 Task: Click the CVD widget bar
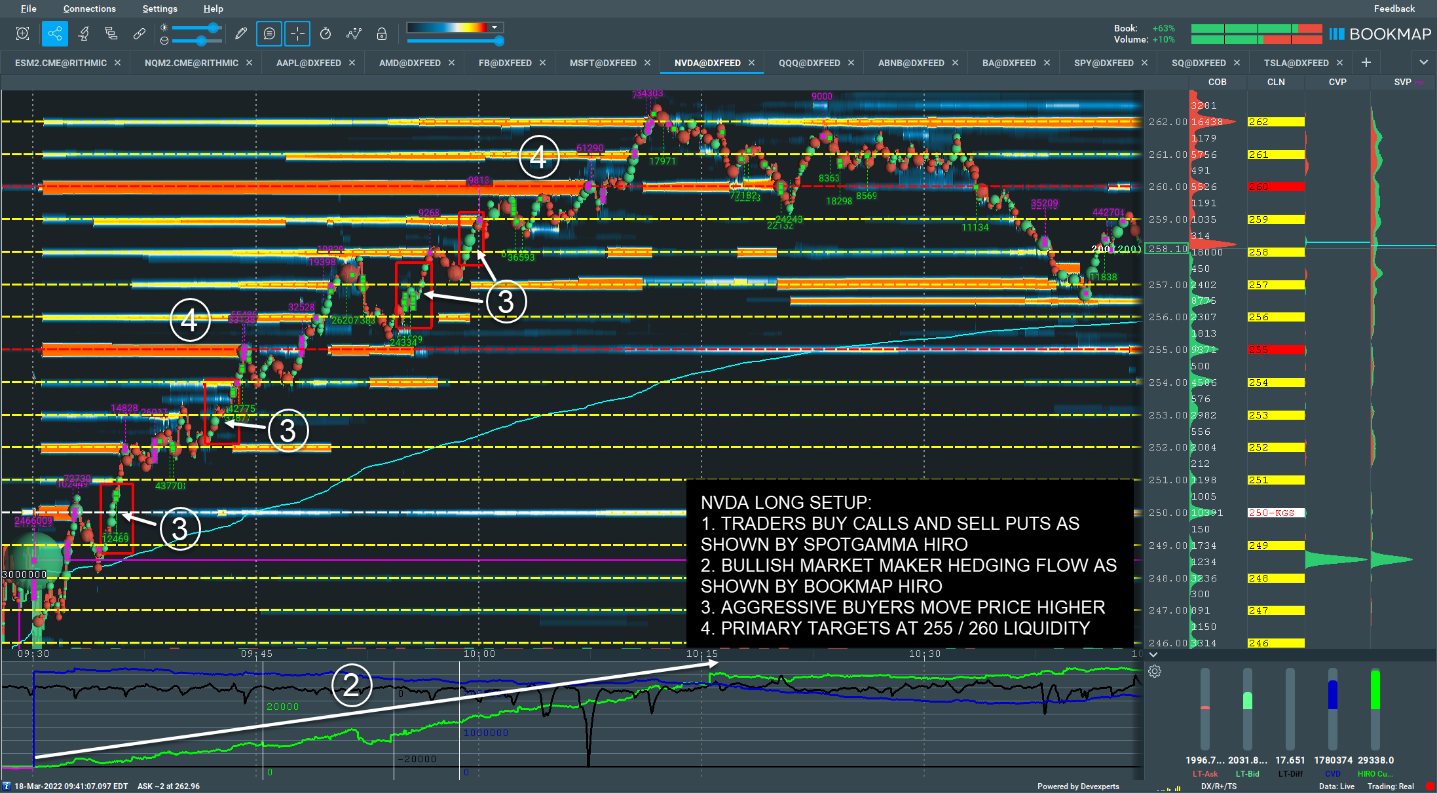pos(1332,708)
